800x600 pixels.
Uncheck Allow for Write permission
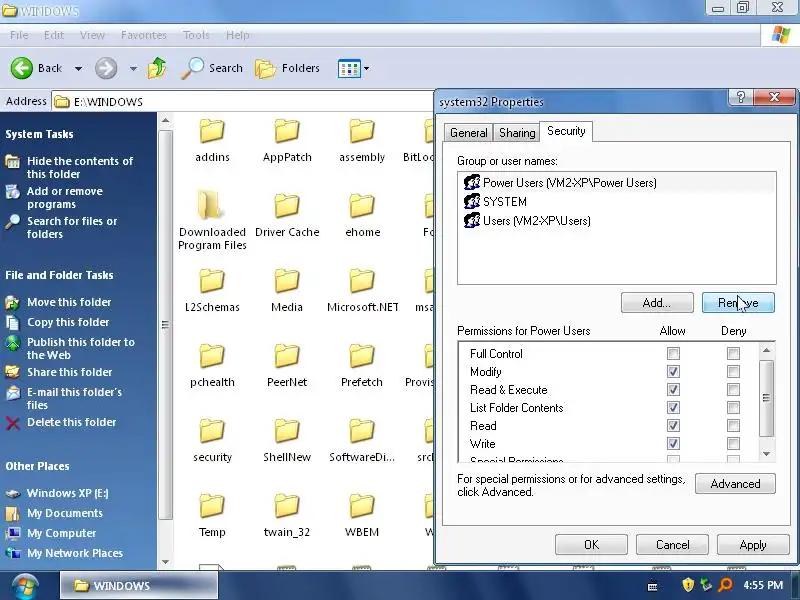(673, 443)
